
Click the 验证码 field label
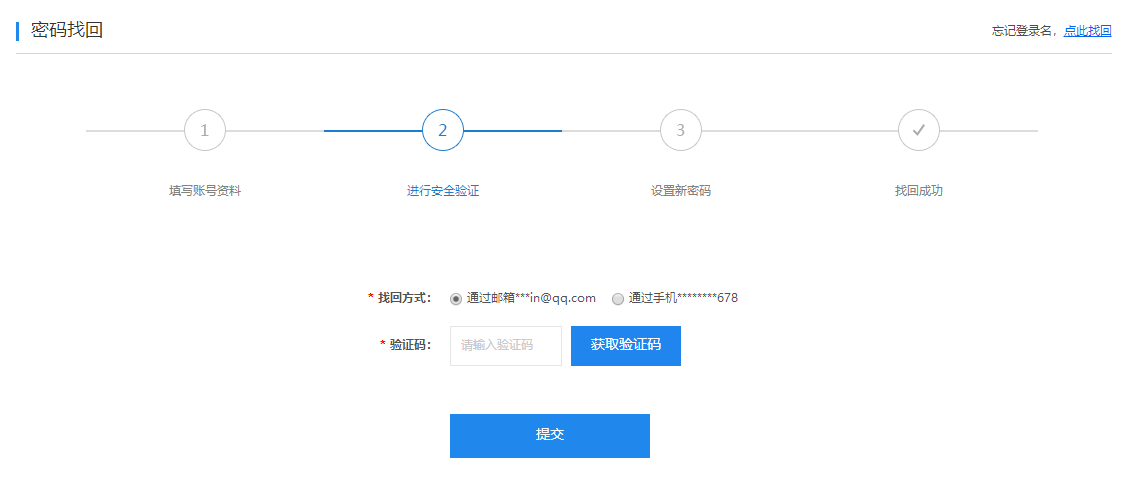click(410, 345)
